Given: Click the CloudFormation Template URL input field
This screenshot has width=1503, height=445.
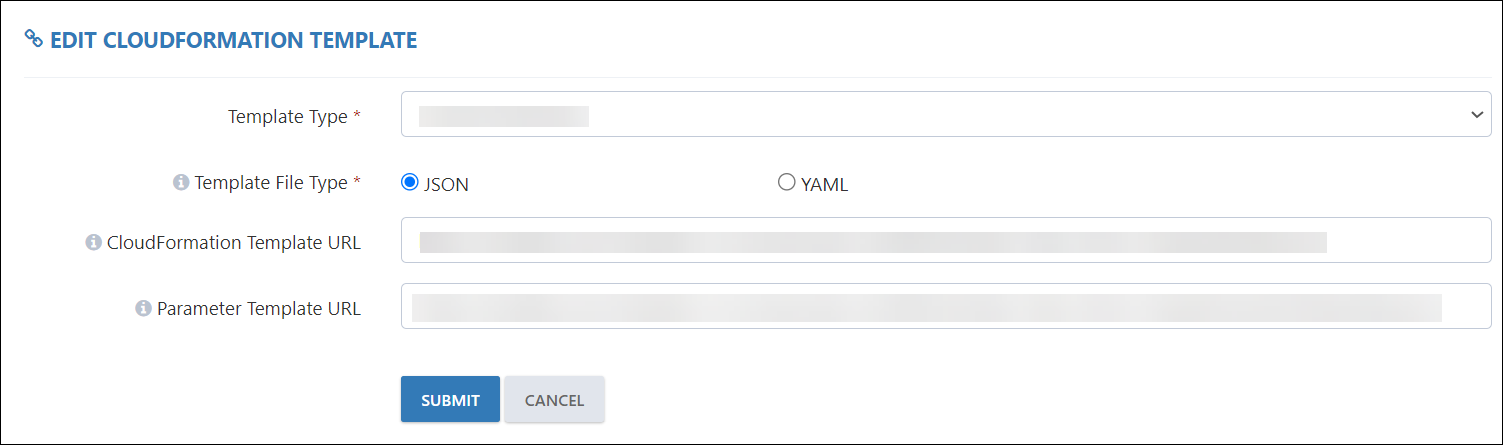Looking at the screenshot, I should (946, 240).
